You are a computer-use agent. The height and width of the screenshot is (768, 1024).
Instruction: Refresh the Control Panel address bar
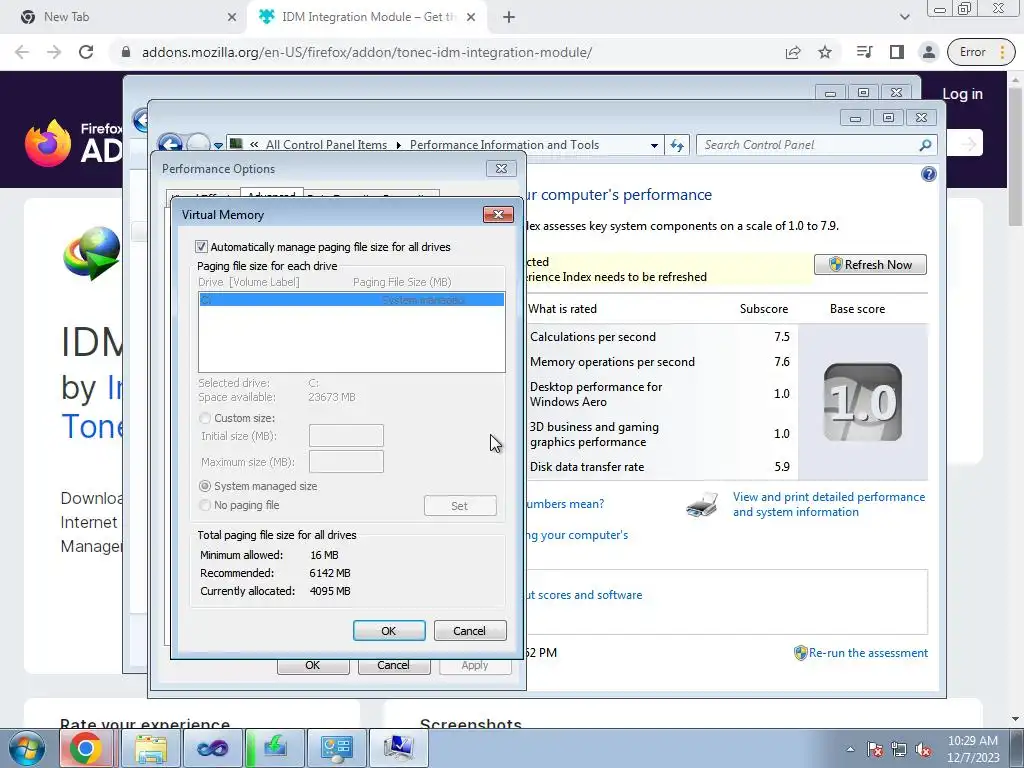point(677,145)
